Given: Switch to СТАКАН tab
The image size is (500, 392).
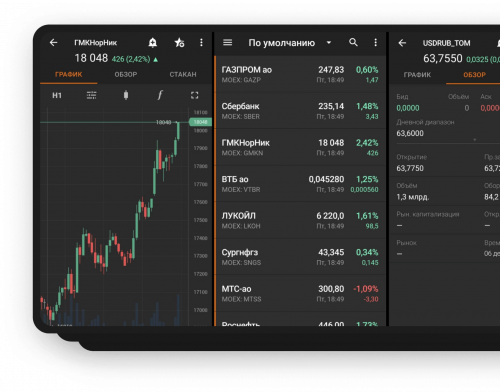Looking at the screenshot, I should [x=183, y=75].
